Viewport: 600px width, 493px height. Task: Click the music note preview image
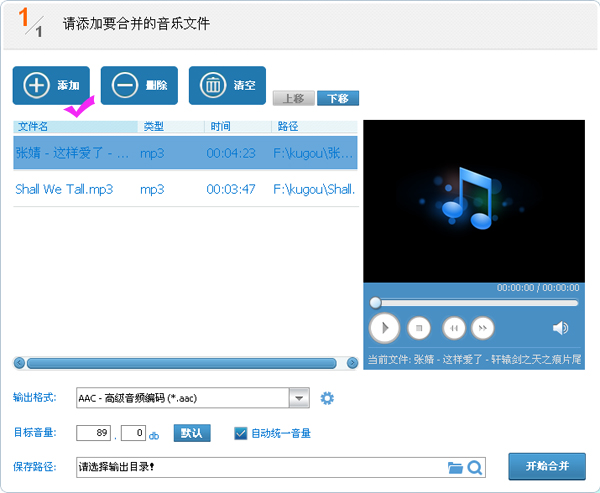[474, 201]
